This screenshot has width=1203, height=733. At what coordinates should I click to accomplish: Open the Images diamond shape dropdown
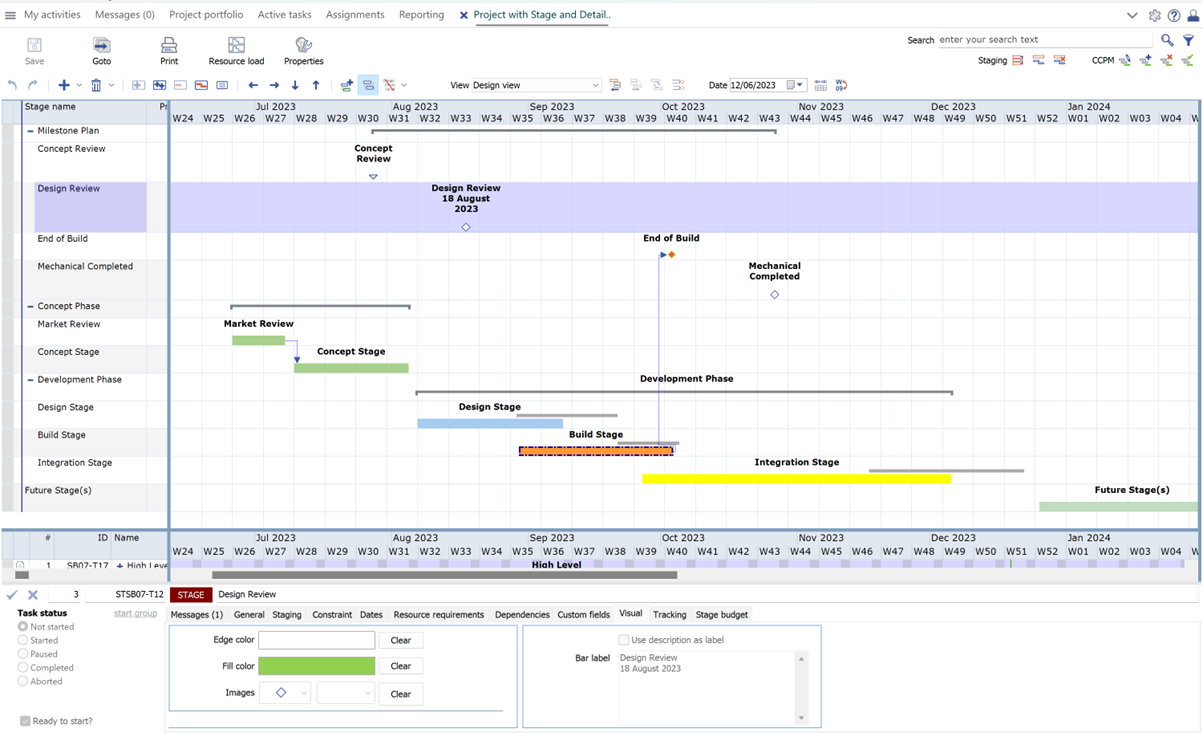285,693
